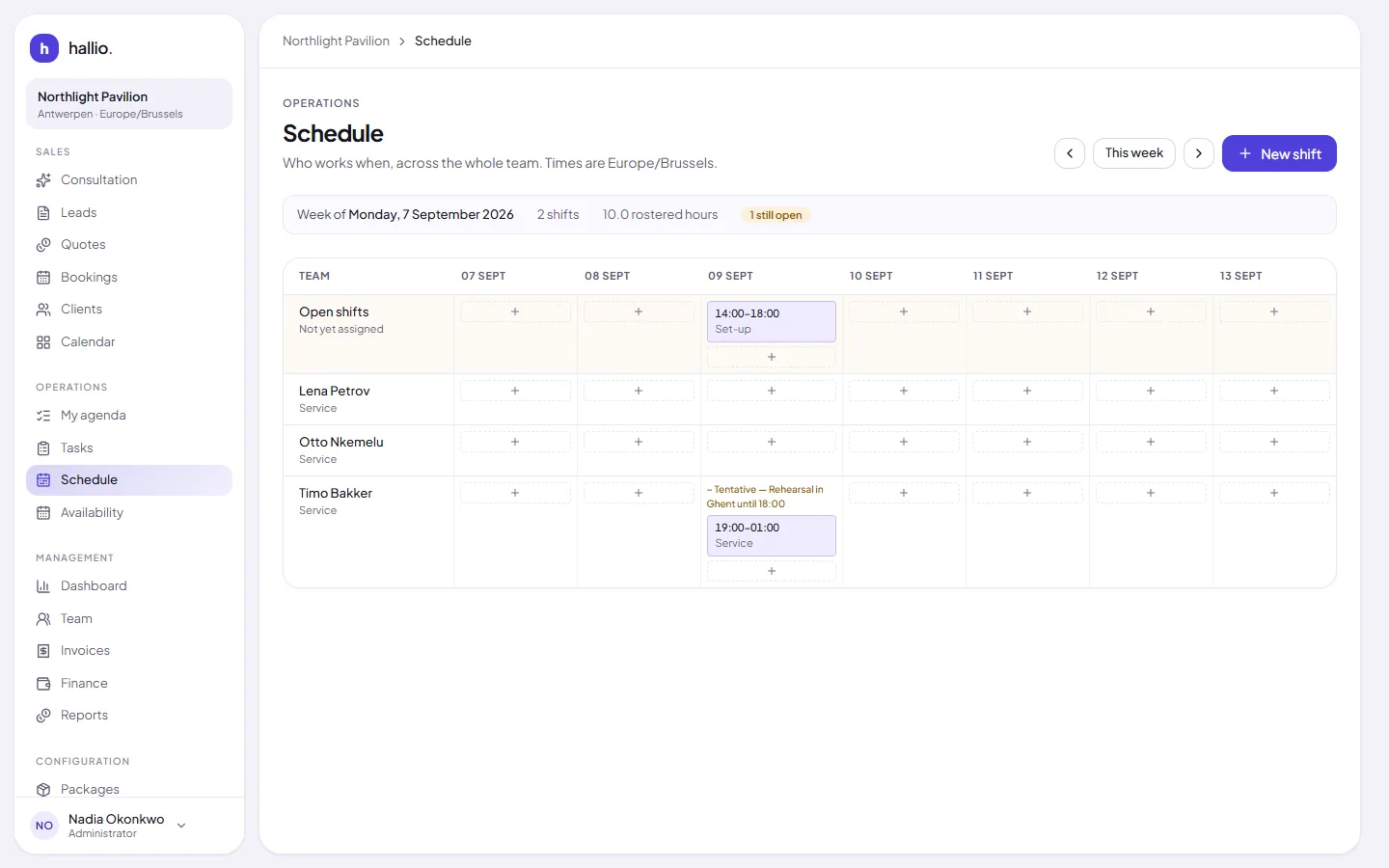Click the Bookings calendar icon
The image size is (1389, 868).
43,278
